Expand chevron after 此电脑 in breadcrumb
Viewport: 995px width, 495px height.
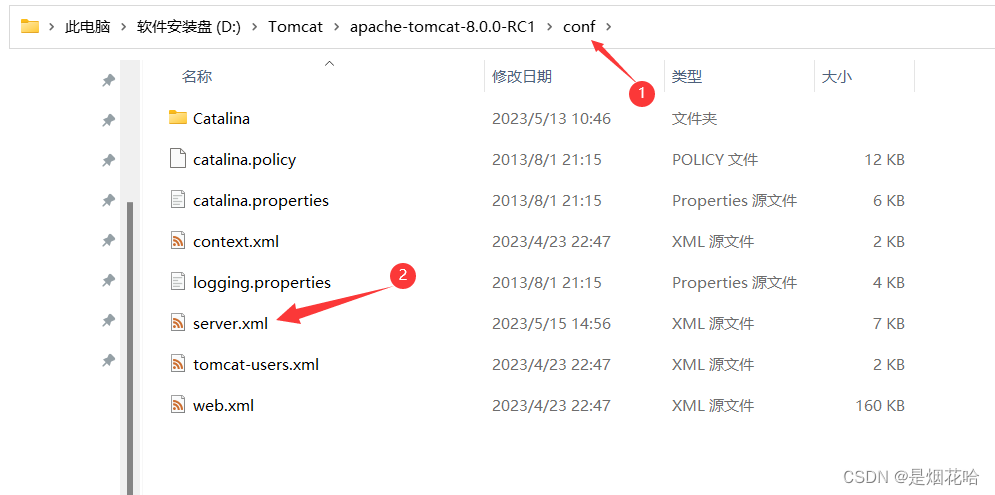click(124, 27)
